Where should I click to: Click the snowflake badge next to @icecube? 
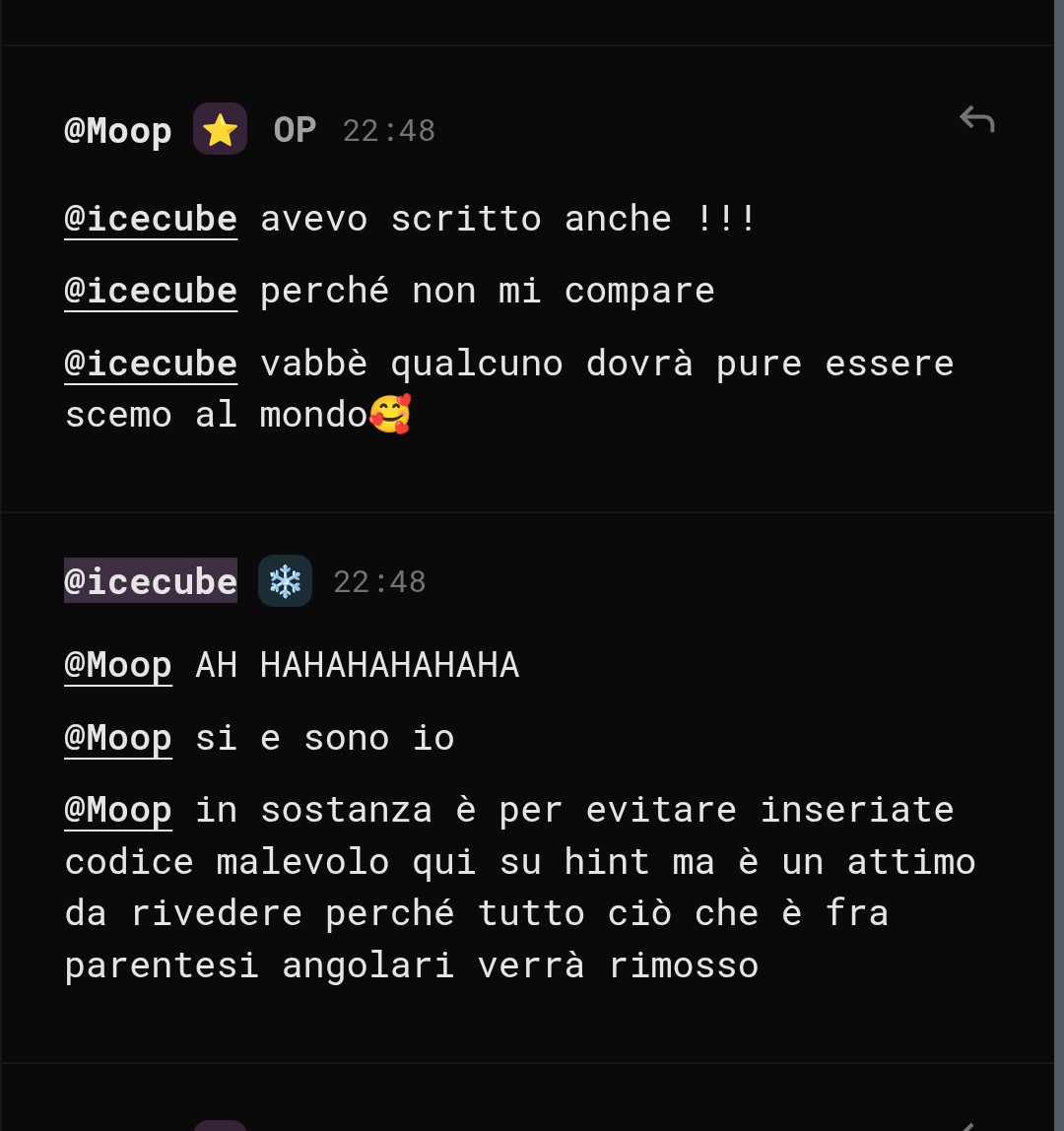click(285, 580)
